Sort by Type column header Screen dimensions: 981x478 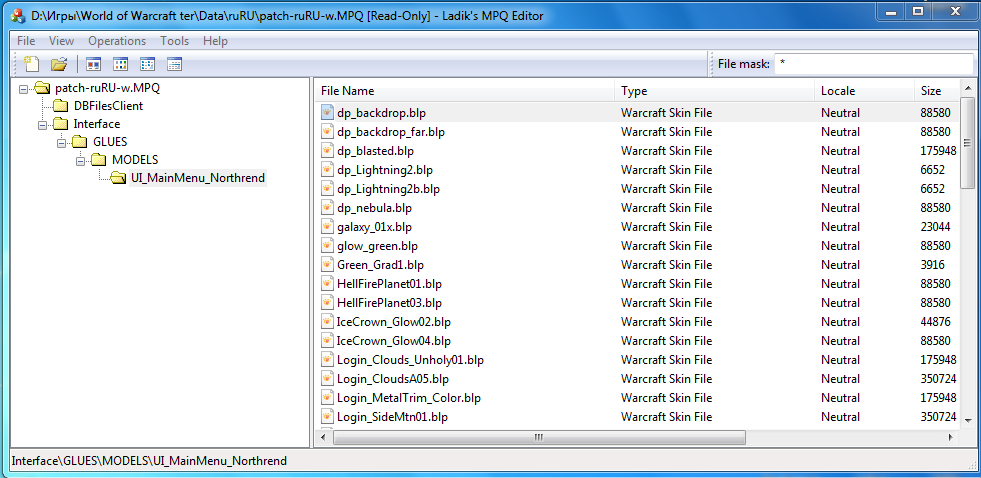coord(714,91)
